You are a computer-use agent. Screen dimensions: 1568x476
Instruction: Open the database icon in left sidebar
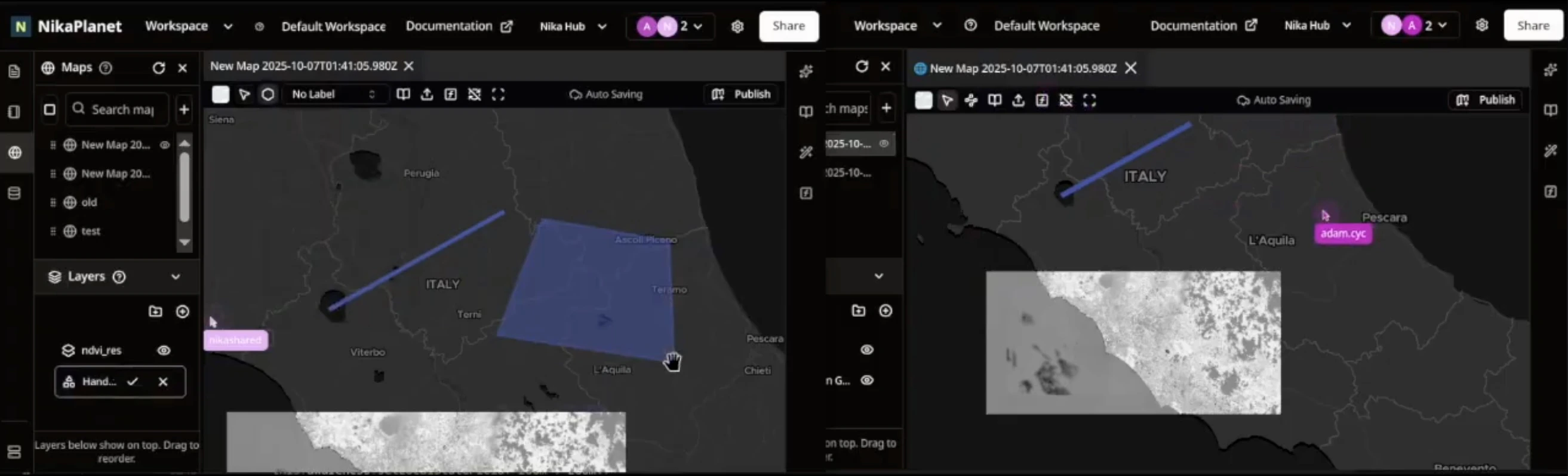pyautogui.click(x=14, y=193)
